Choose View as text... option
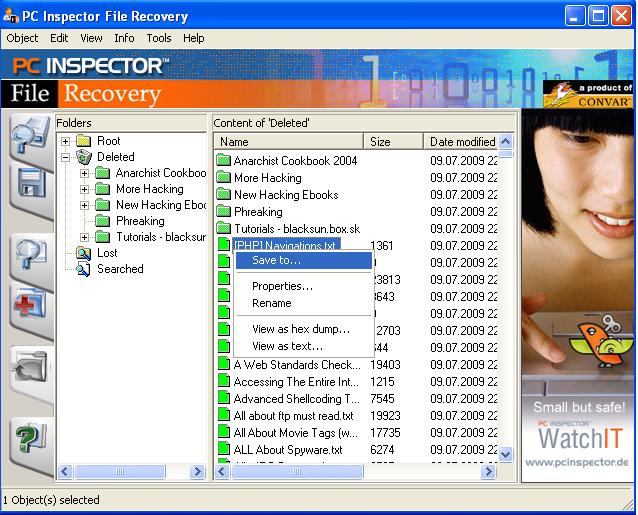The image size is (638, 515). [304, 346]
